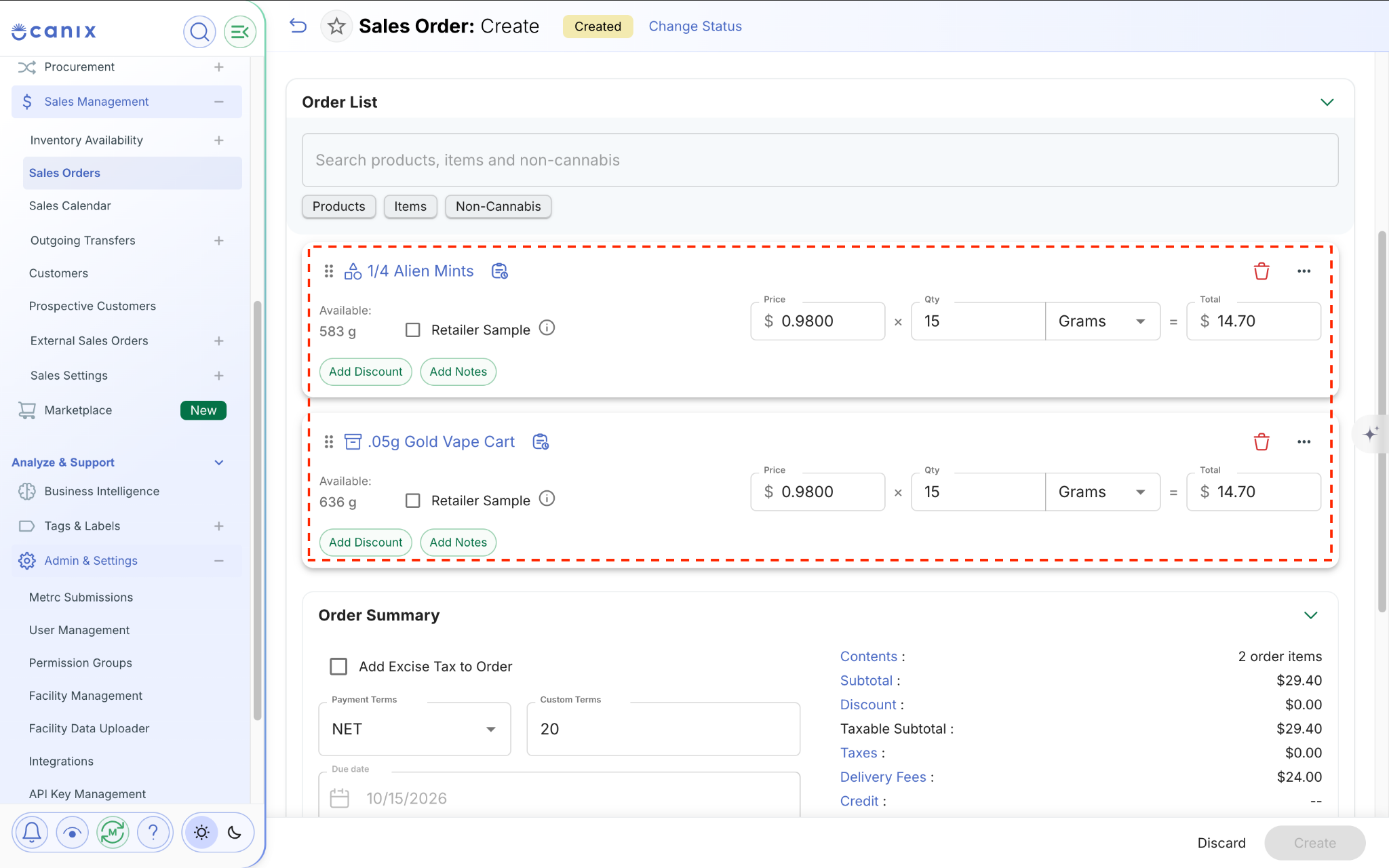The width and height of the screenshot is (1389, 868).
Task: Click Add Discount for .05g Gold Vape Cart
Action: (x=366, y=542)
